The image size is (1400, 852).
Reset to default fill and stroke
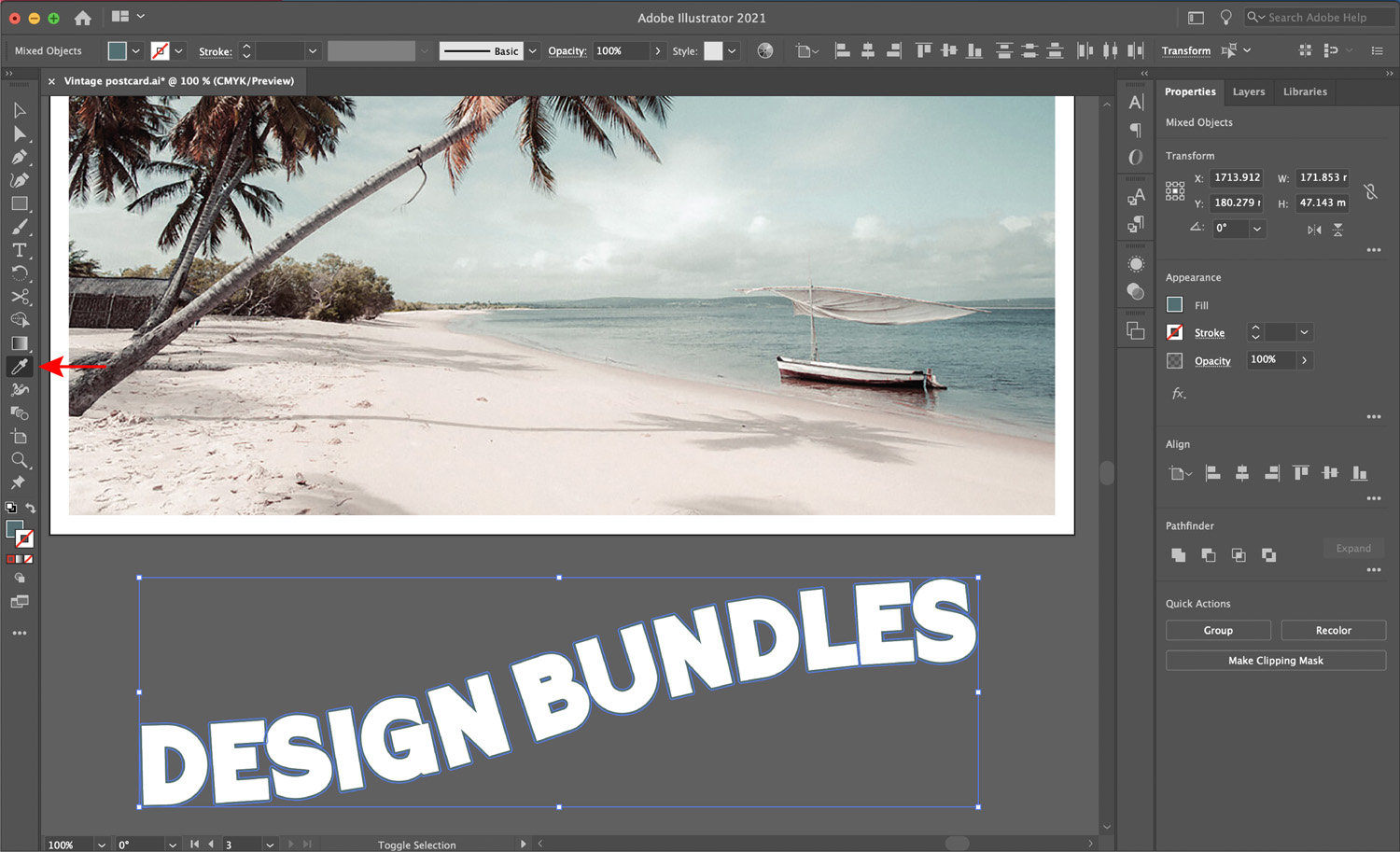point(10,508)
